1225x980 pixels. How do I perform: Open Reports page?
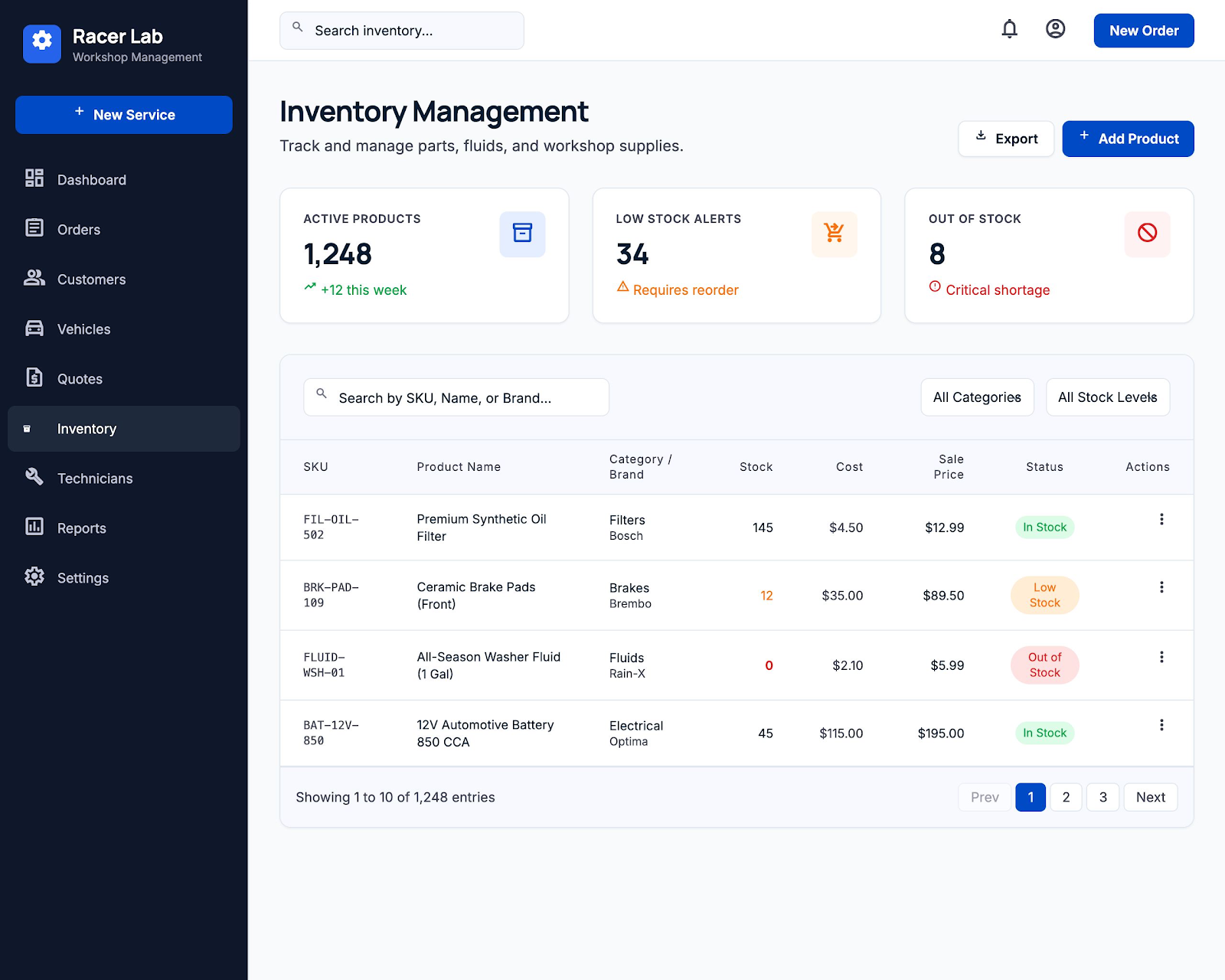pyautogui.click(x=124, y=528)
